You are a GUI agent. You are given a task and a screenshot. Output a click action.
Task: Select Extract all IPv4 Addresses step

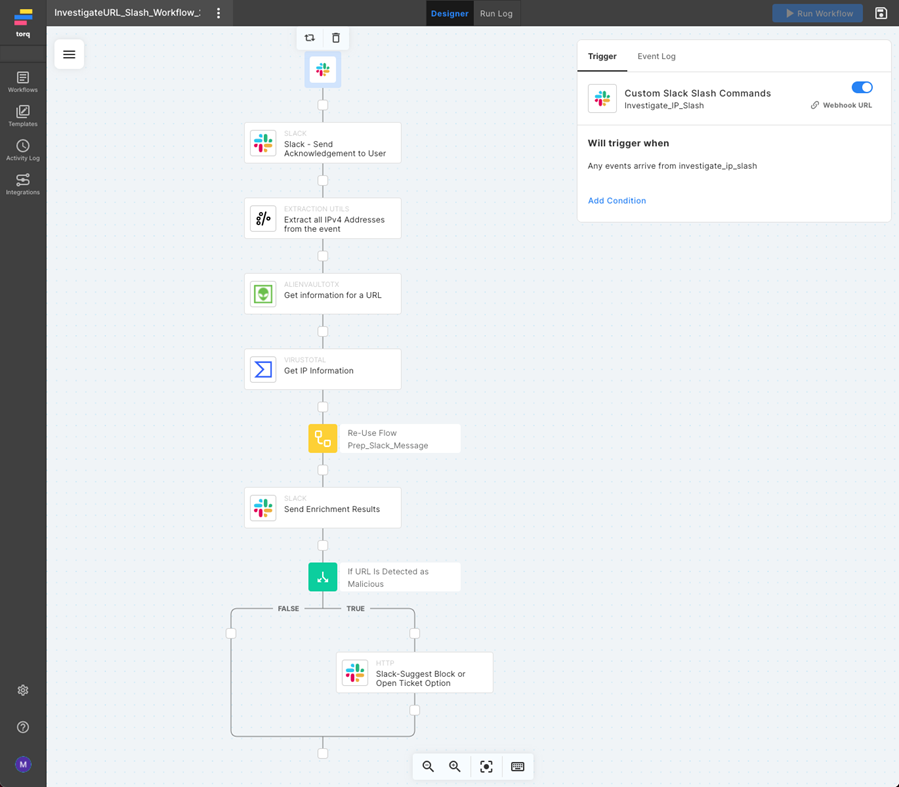click(323, 218)
